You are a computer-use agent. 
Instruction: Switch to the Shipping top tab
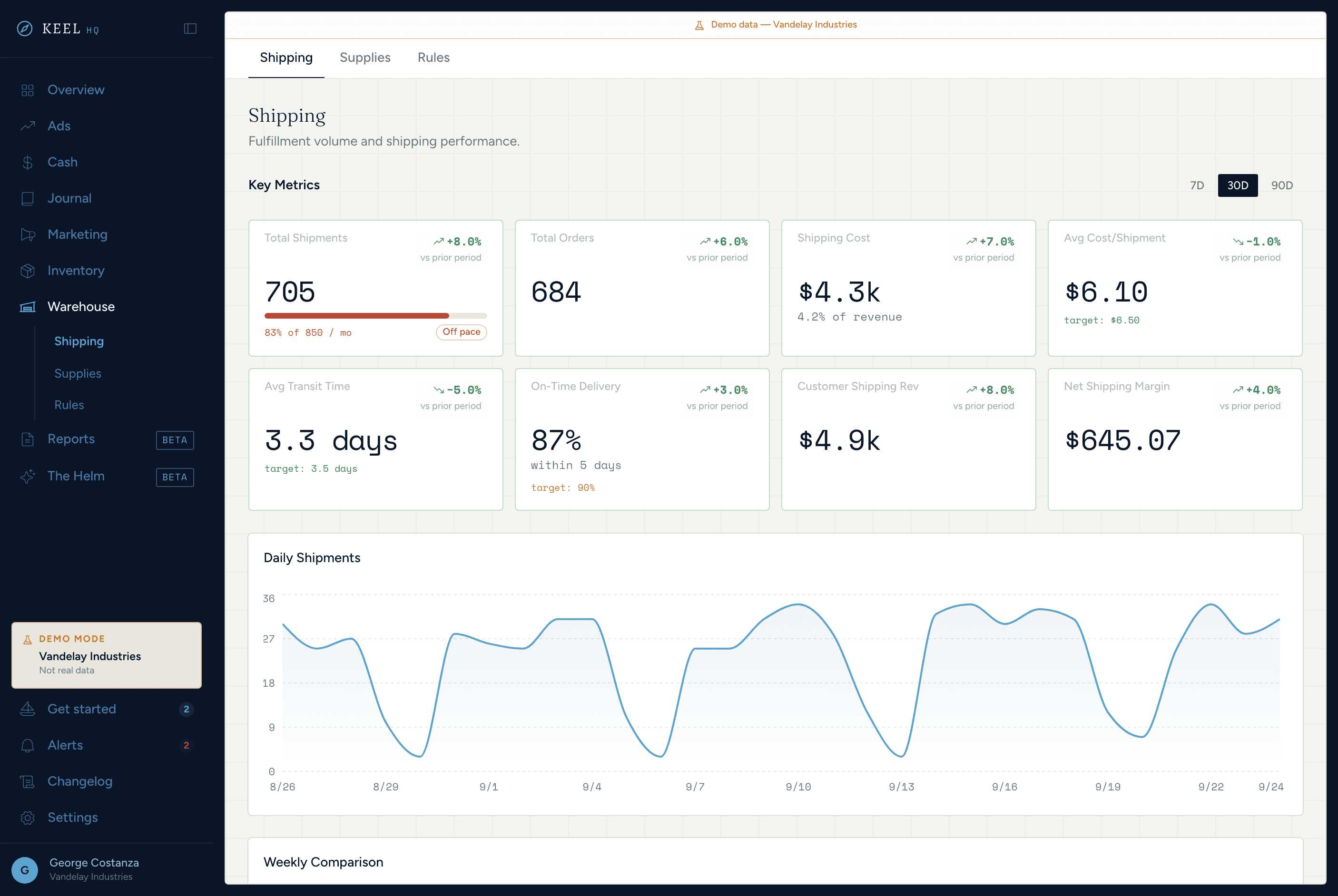tap(286, 58)
